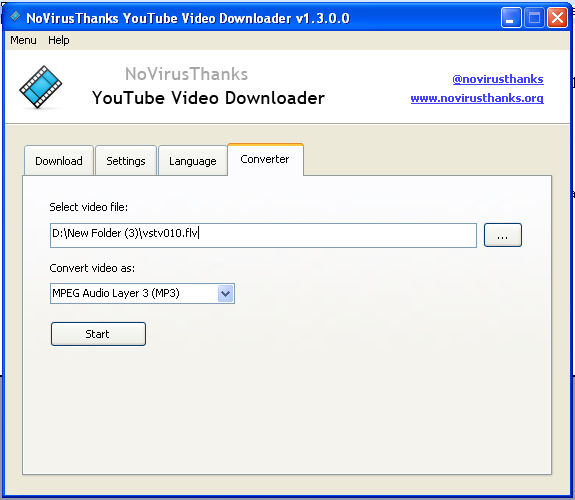This screenshot has height=500, width=575.
Task: Open the Help menu
Action: tap(59, 40)
